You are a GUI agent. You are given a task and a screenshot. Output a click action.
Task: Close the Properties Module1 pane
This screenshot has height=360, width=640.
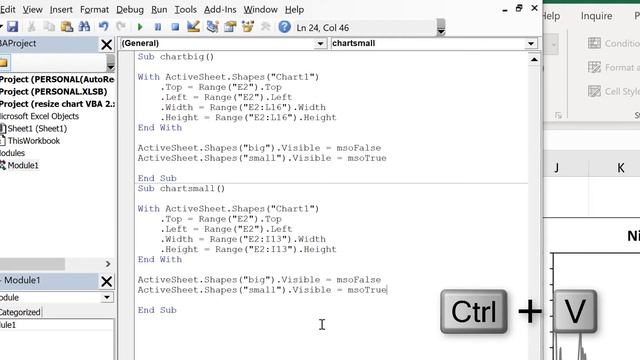point(107,281)
